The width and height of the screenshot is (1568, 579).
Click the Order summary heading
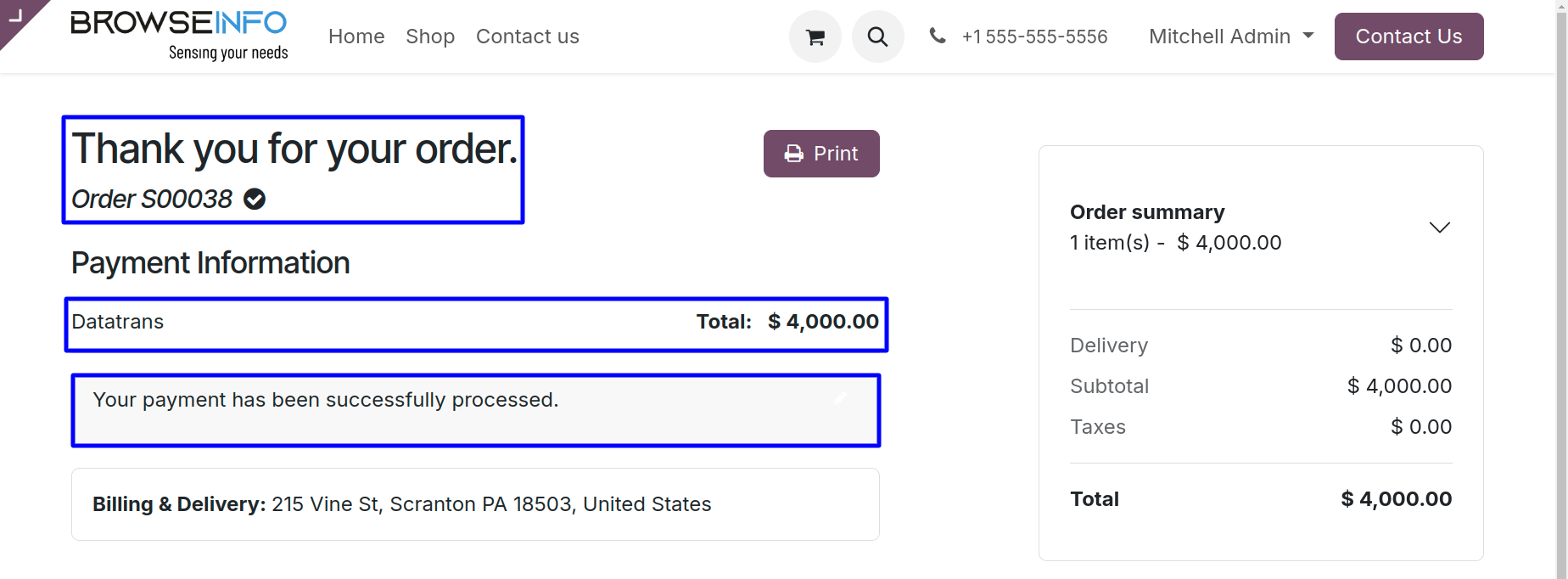[x=1147, y=211]
